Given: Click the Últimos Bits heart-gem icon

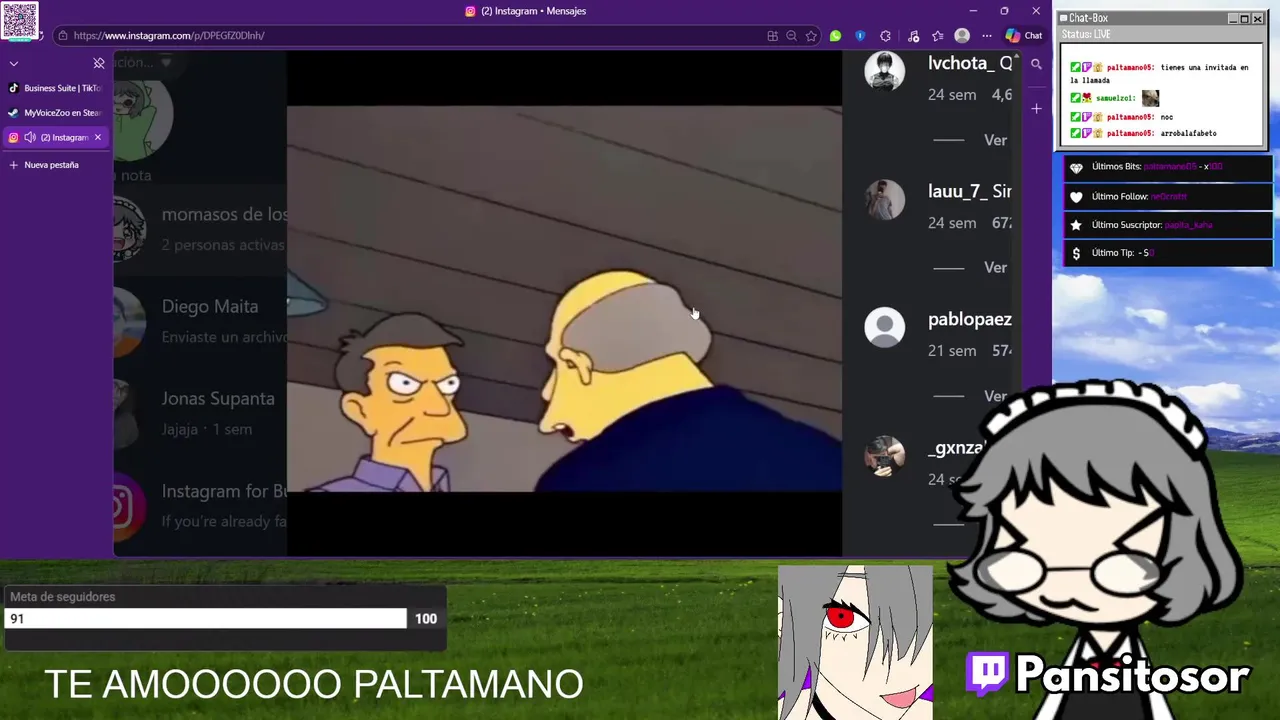Looking at the screenshot, I should tap(1076, 168).
